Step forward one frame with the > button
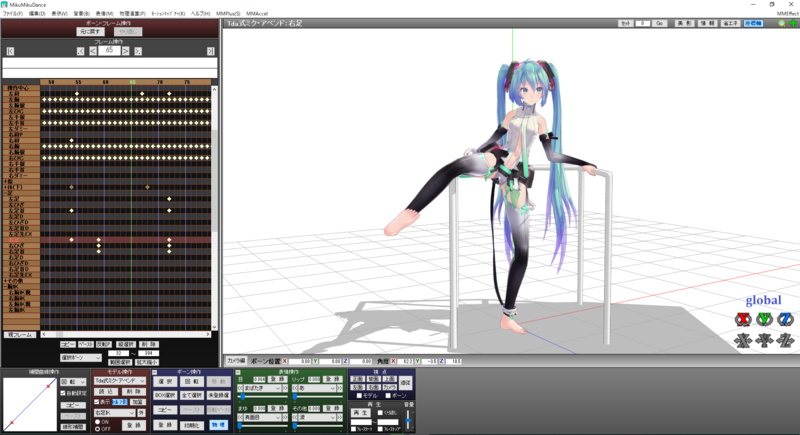 [126, 51]
